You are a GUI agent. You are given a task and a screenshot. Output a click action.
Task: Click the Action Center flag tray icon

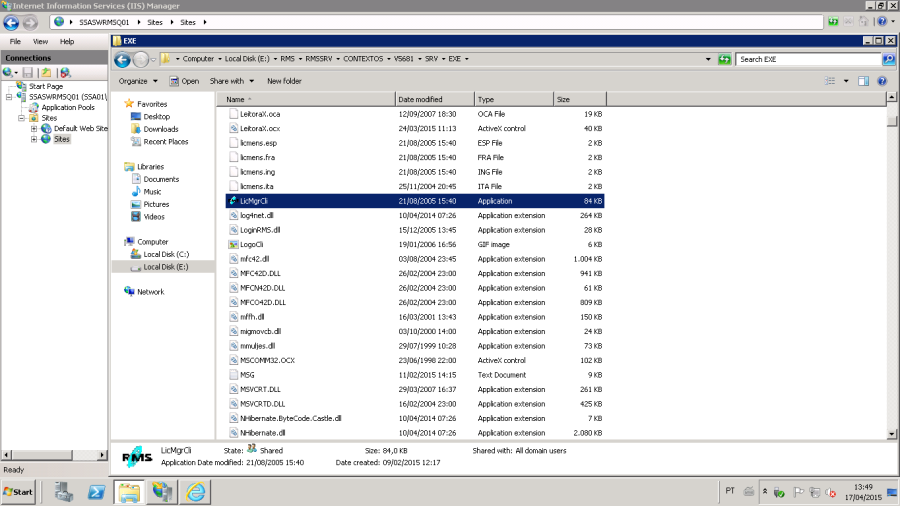pyautogui.click(x=798, y=492)
